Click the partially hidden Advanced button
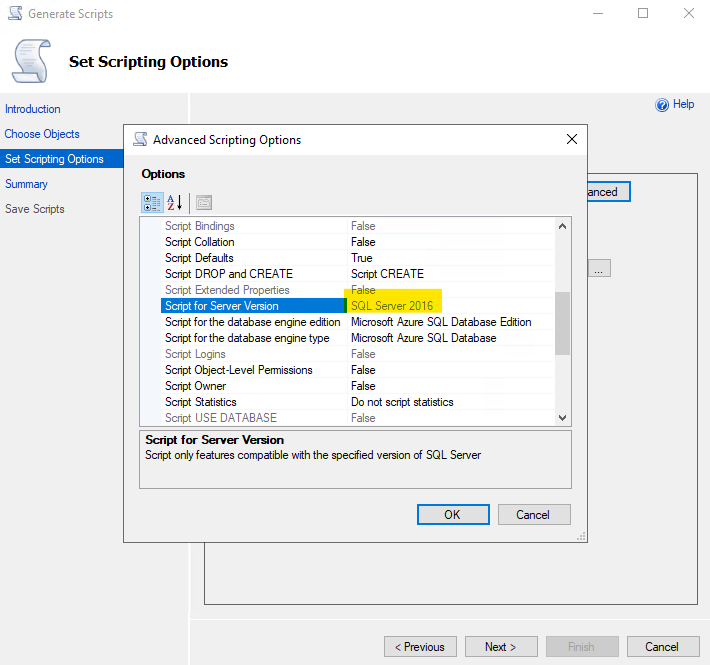Screen dimensions: 710x665 [x=609, y=192]
